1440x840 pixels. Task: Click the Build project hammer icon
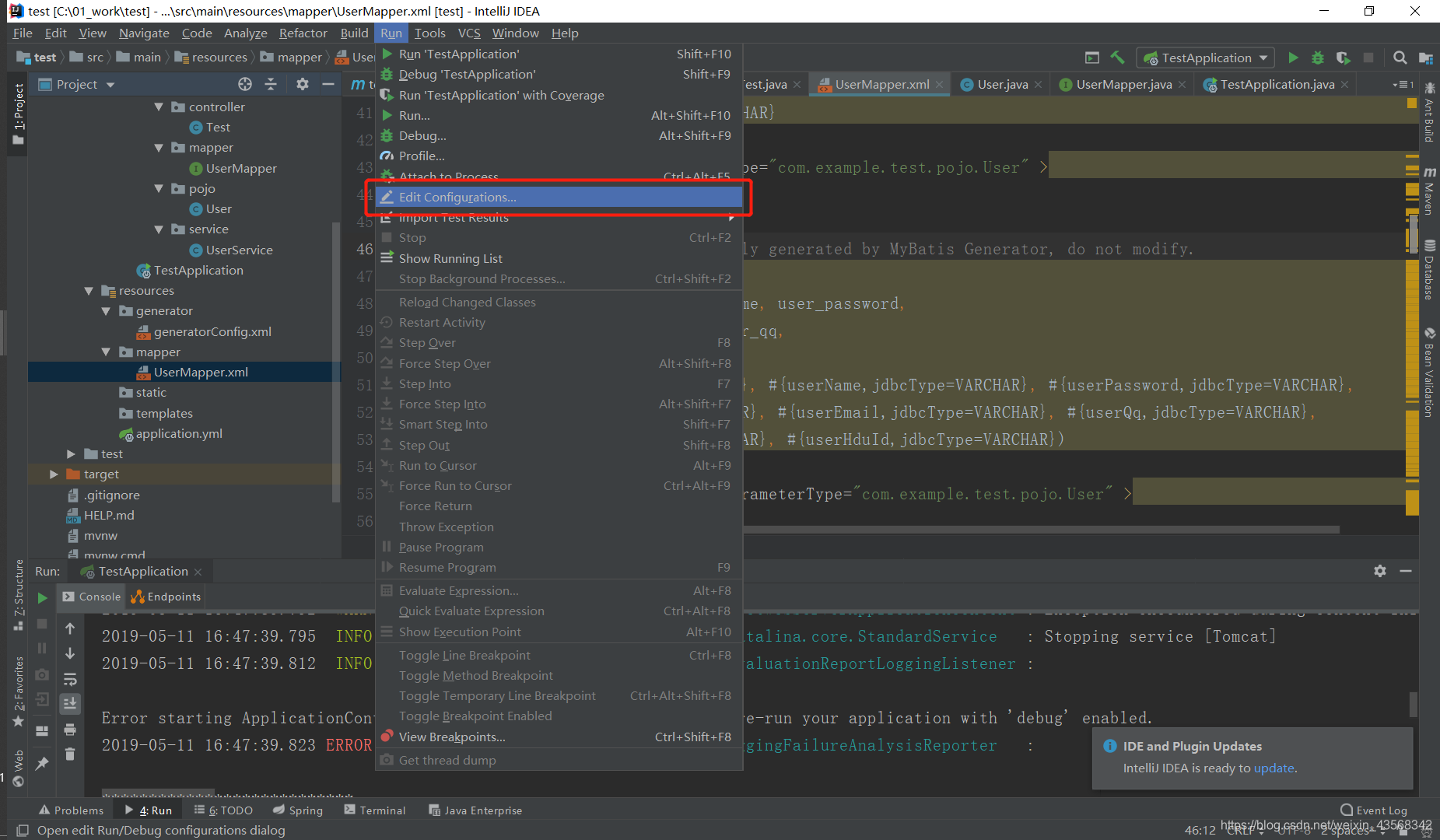(x=1117, y=58)
